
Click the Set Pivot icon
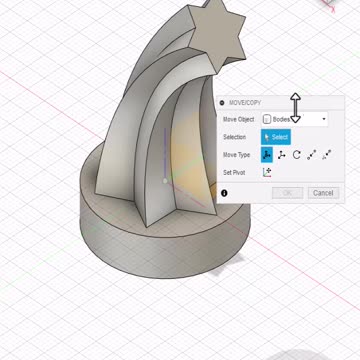tap(267, 172)
